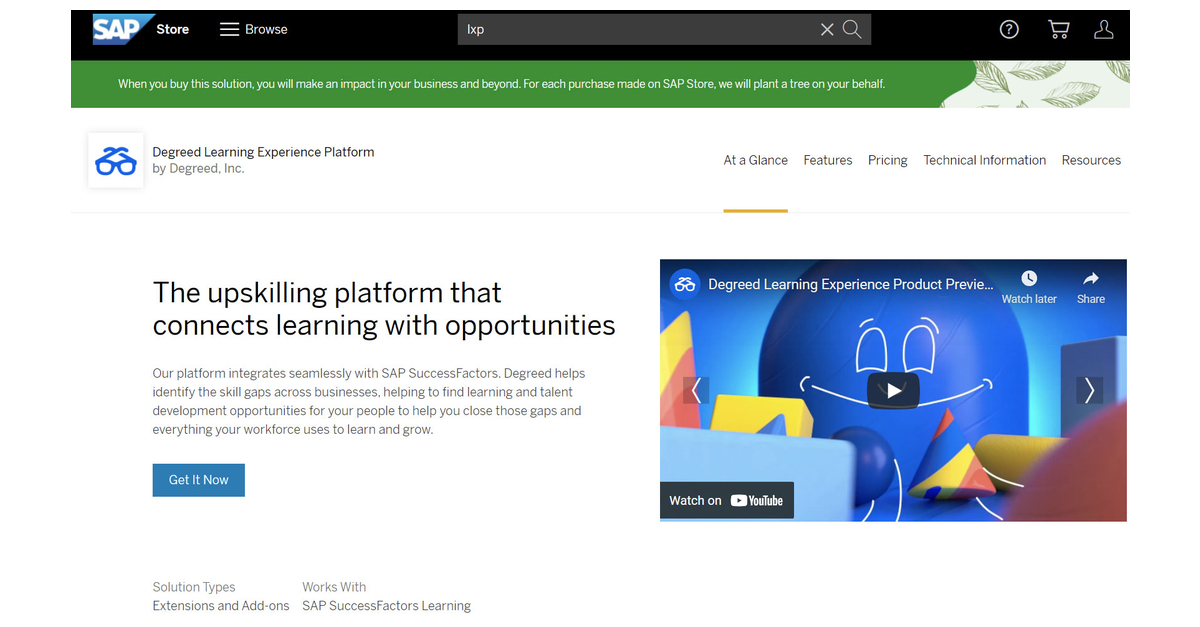Clear the search field using the X icon
Image resolution: width=1200 pixels, height=627 pixels.
click(x=826, y=29)
